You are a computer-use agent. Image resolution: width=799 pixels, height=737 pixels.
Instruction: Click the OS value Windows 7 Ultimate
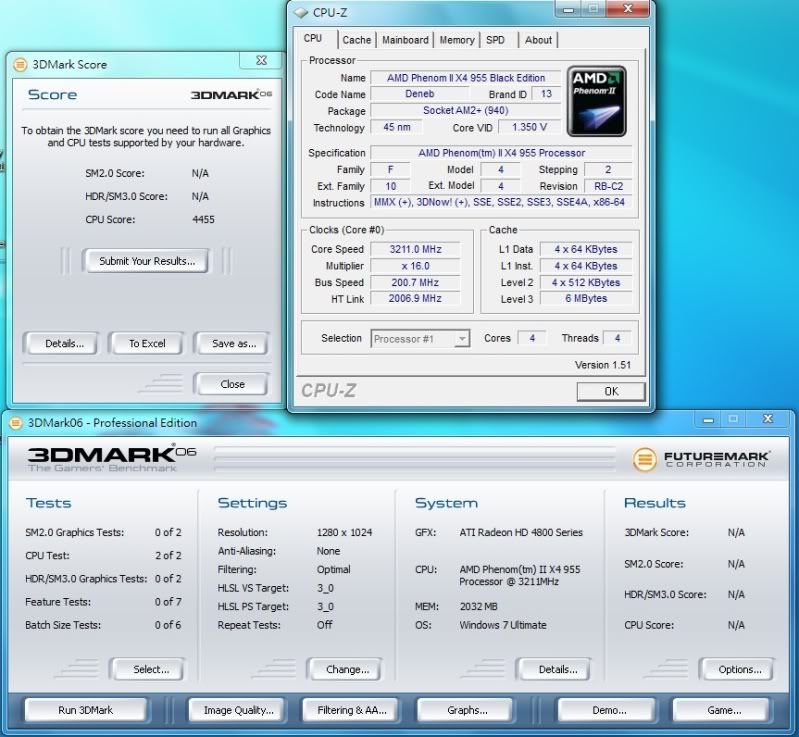pyautogui.click(x=503, y=625)
